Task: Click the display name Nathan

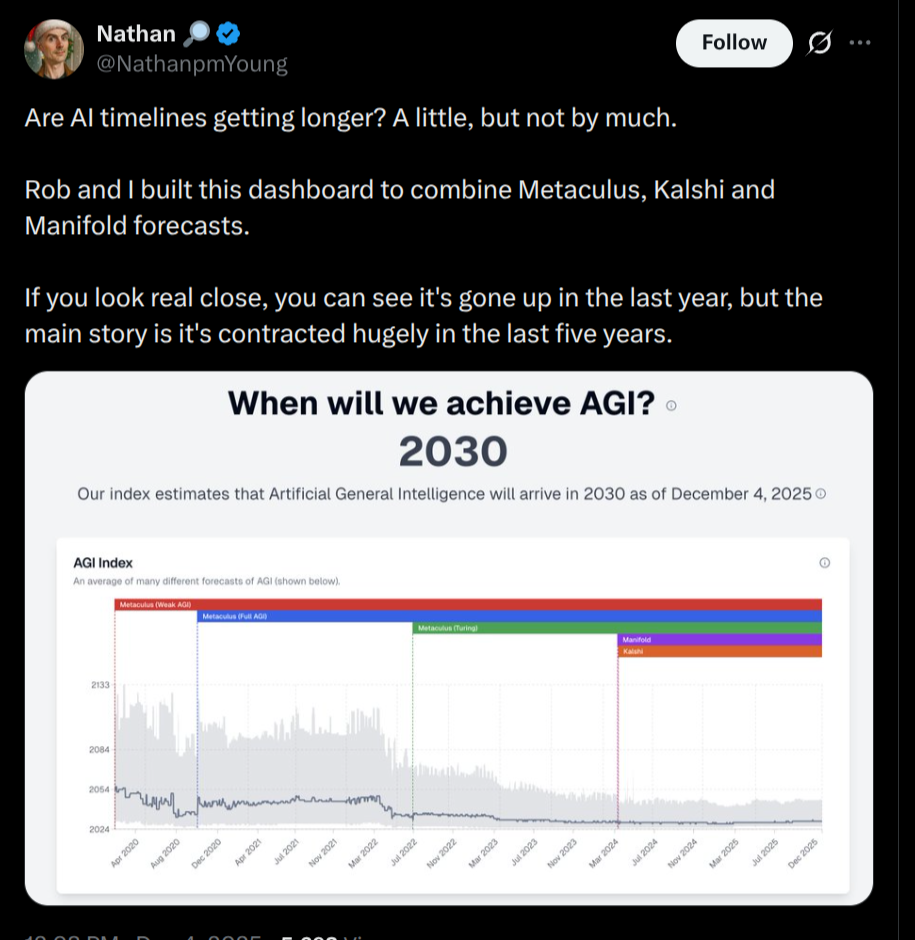Action: pyautogui.click(x=135, y=34)
